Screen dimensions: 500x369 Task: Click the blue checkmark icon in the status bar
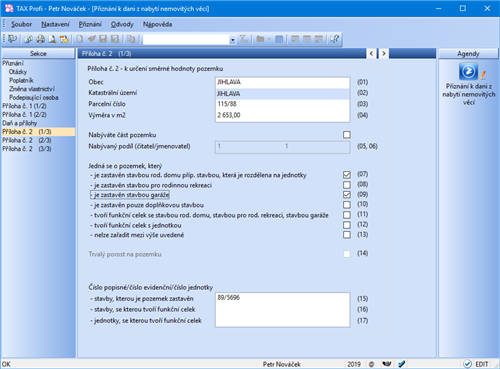tap(402, 364)
